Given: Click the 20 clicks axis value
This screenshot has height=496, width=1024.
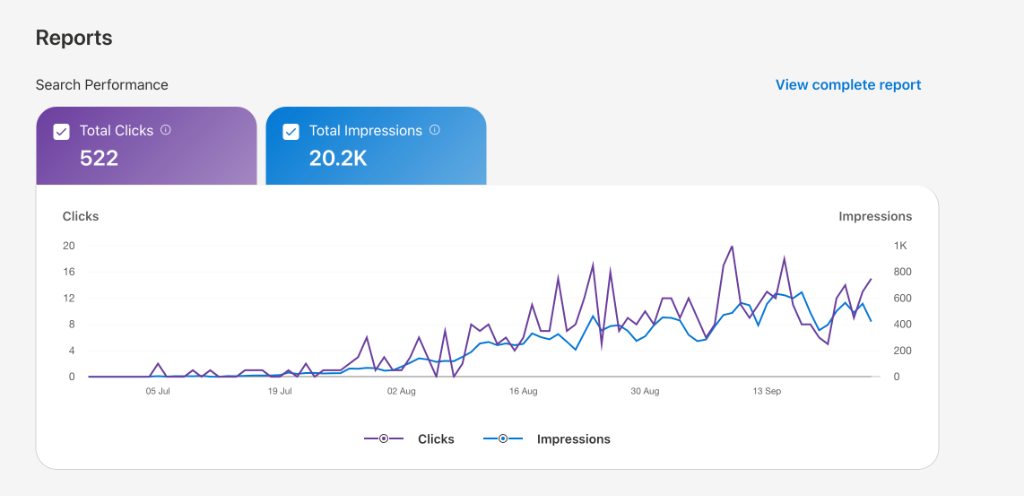Looking at the screenshot, I should [x=69, y=245].
